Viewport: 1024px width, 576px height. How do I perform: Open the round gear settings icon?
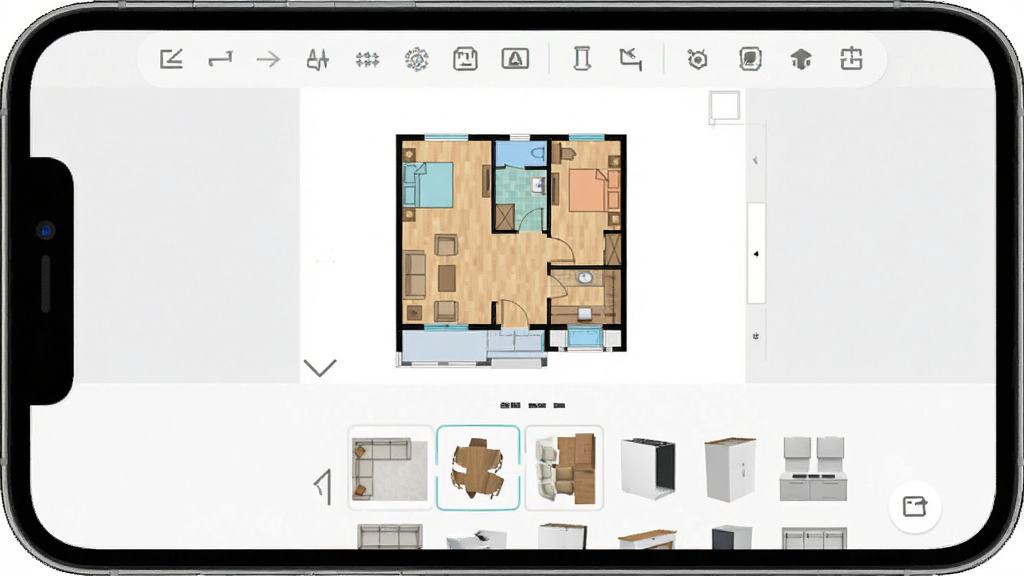[416, 59]
